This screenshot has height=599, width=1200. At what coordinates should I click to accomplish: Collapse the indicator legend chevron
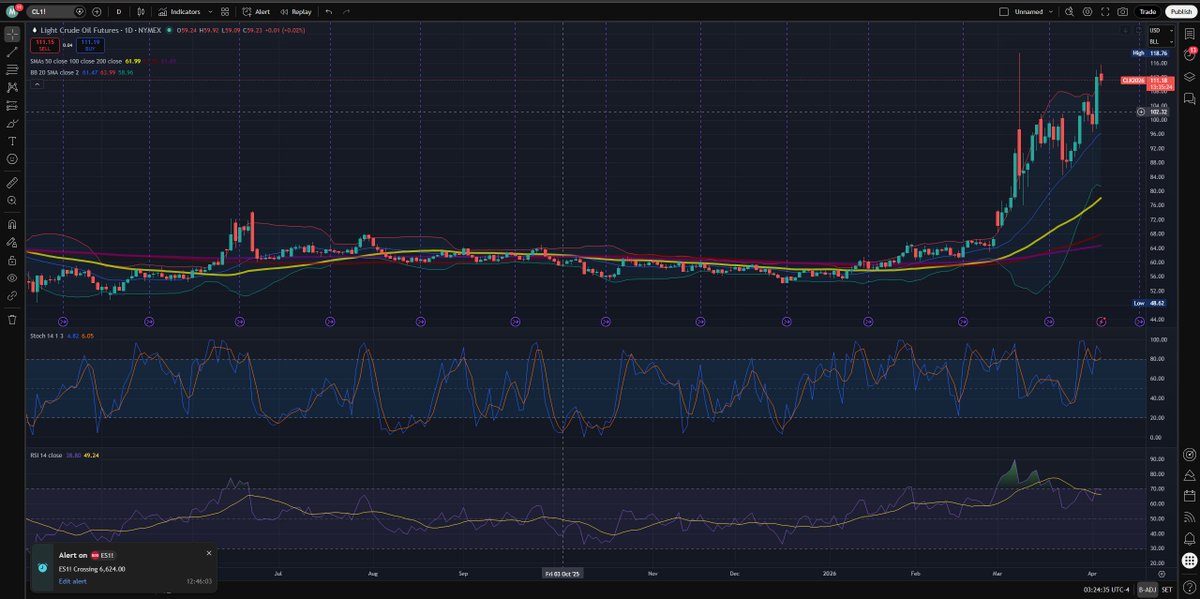click(38, 84)
